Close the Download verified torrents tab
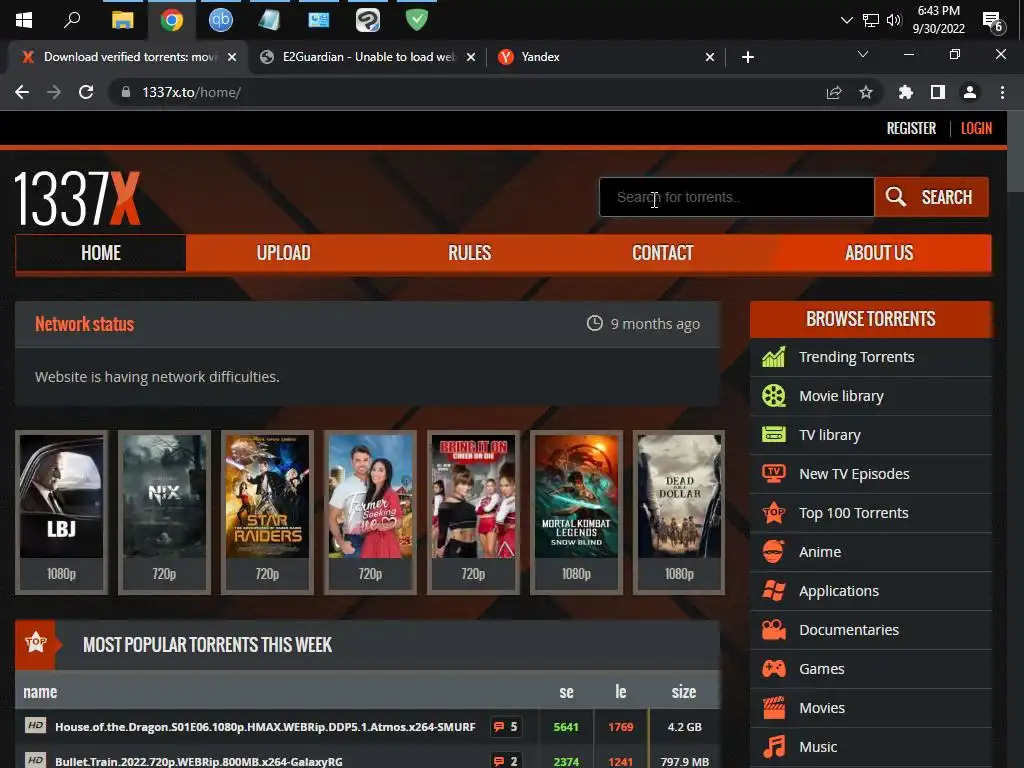1024x768 pixels. (x=232, y=57)
